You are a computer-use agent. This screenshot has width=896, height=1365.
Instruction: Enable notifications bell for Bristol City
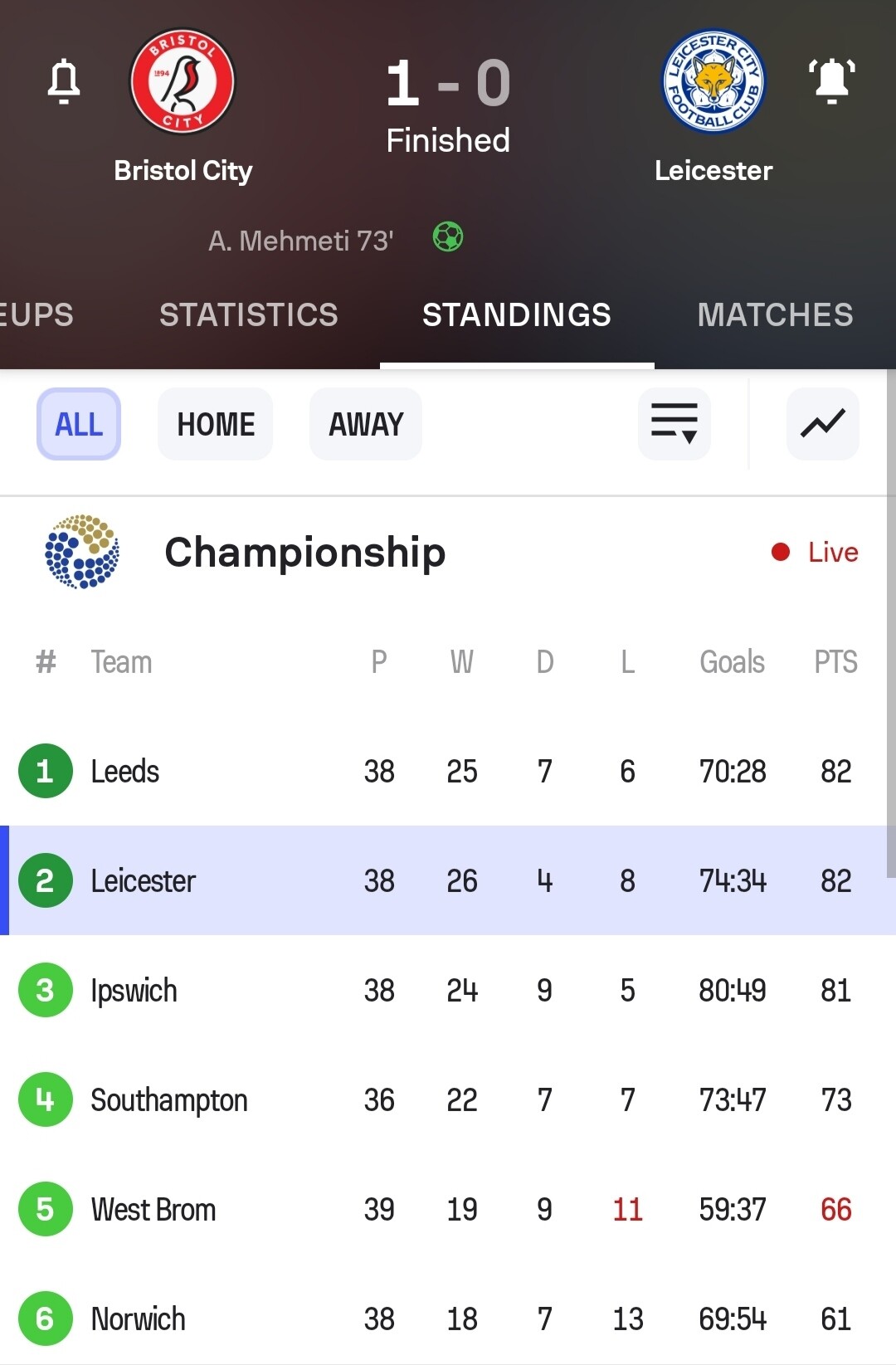(64, 81)
